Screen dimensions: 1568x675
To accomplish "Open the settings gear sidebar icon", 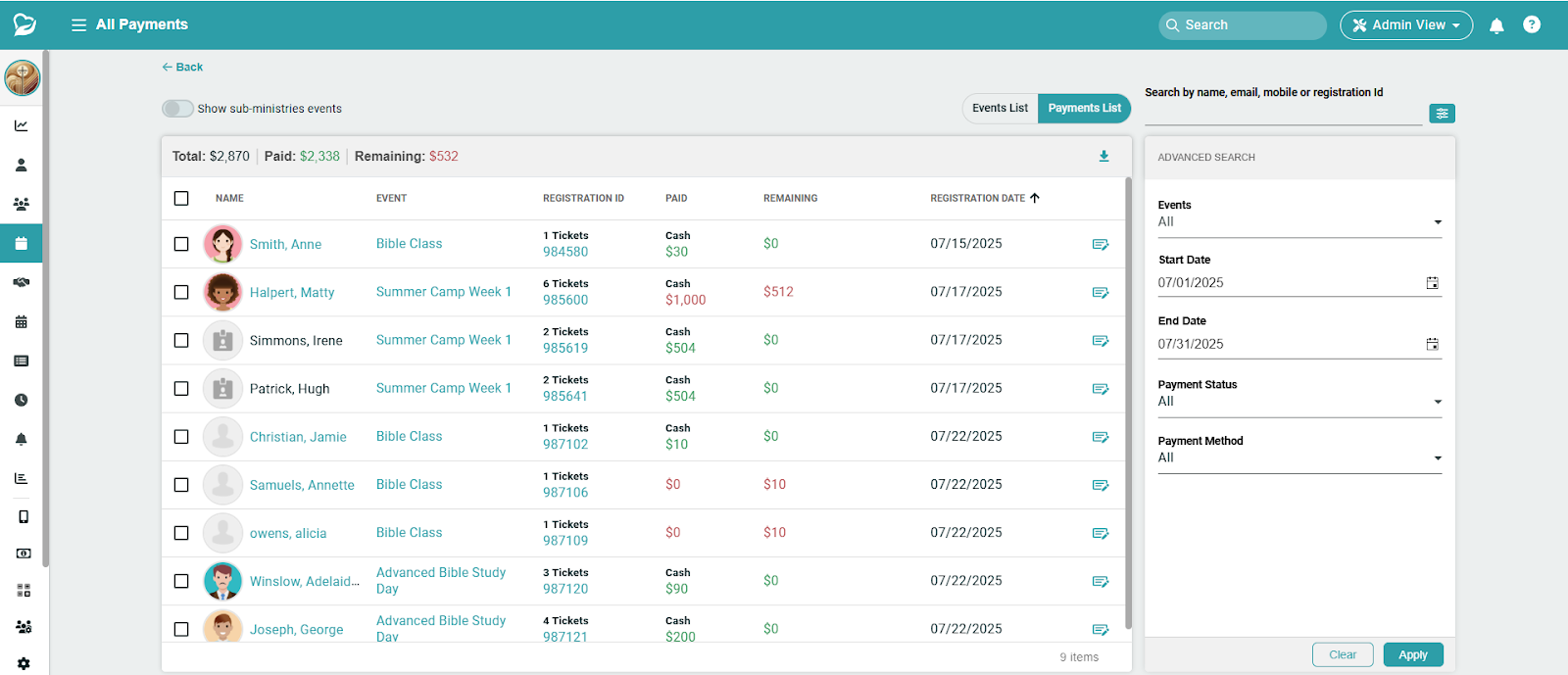I will tap(24, 663).
